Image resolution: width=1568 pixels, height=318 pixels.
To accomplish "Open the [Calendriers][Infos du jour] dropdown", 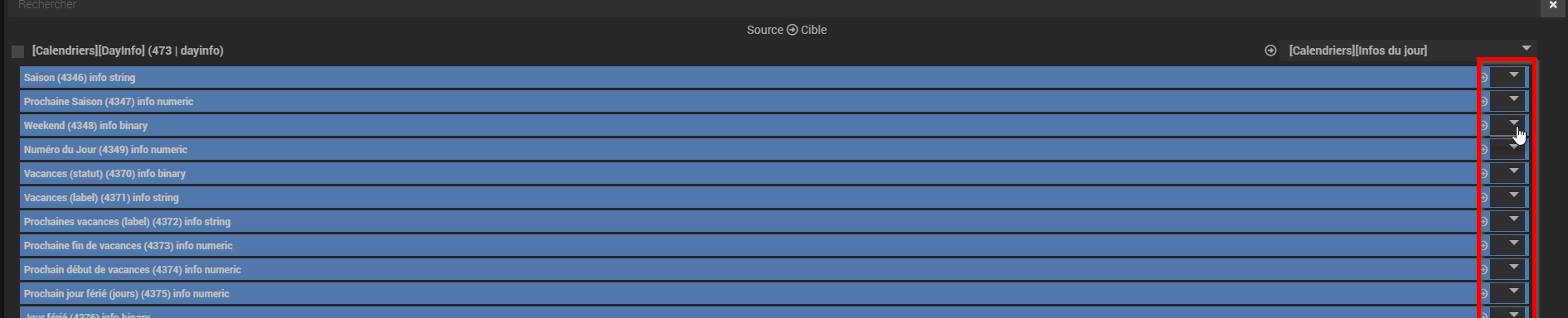I will 1408,51.
